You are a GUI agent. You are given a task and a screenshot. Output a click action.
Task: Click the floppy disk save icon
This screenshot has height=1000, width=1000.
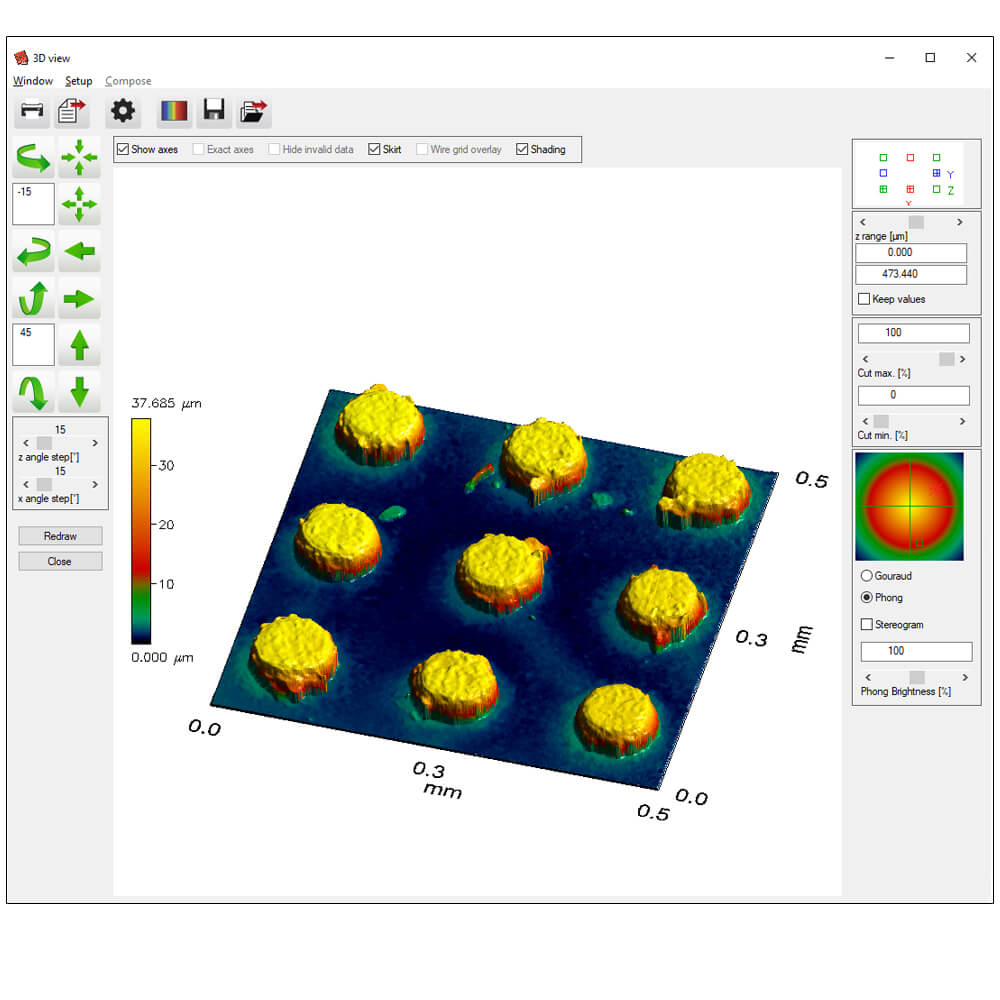213,111
